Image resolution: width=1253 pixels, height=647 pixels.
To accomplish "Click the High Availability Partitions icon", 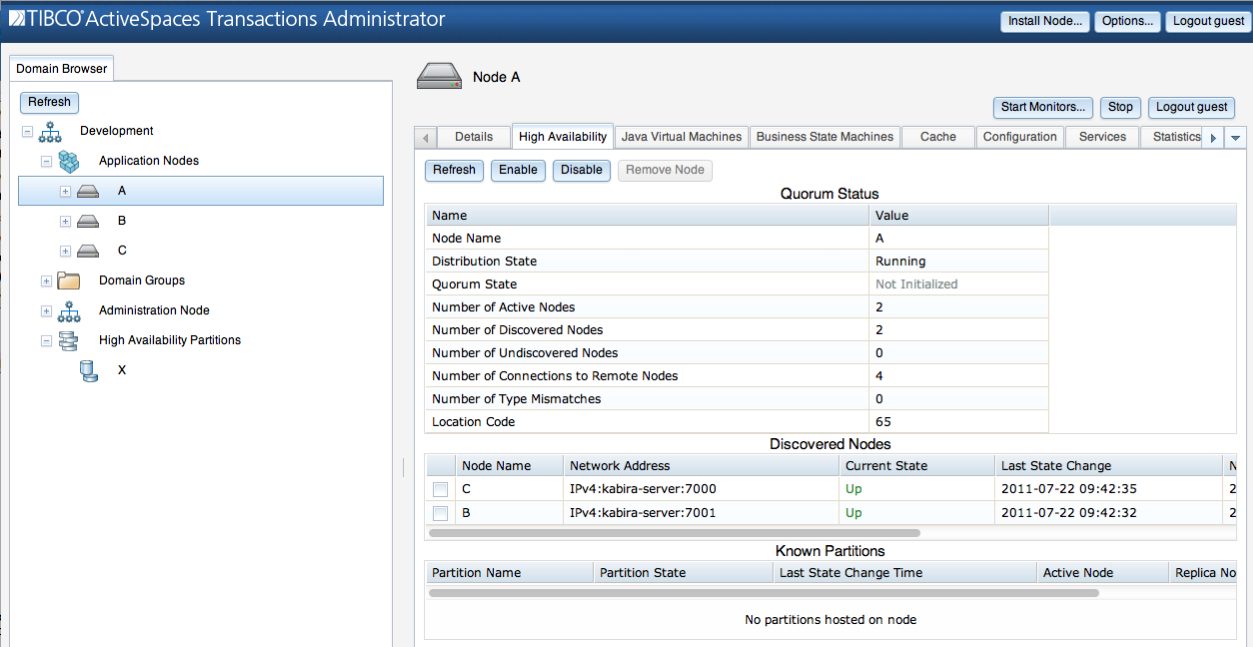I will click(x=68, y=340).
